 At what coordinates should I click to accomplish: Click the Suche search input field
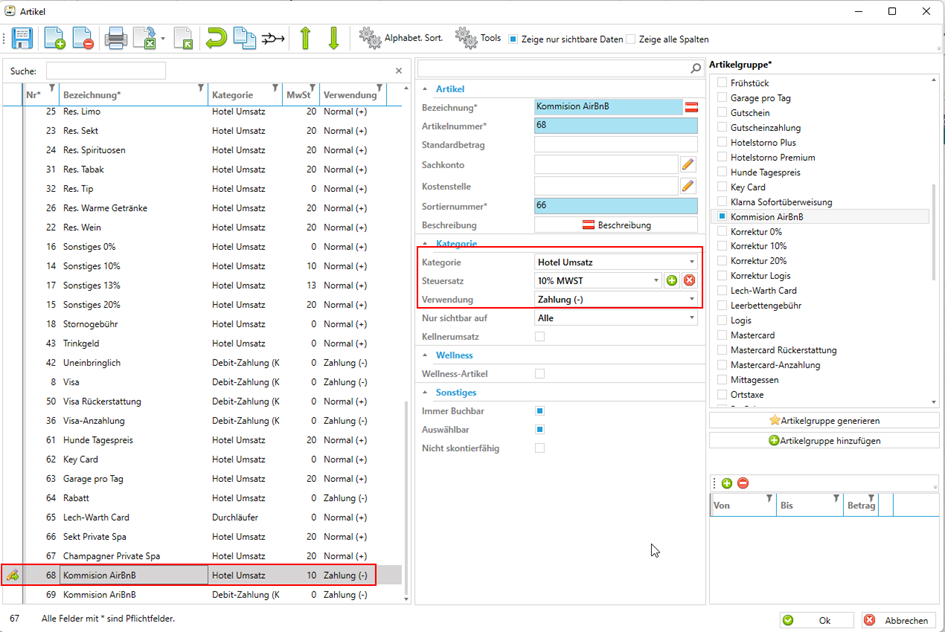(105, 71)
